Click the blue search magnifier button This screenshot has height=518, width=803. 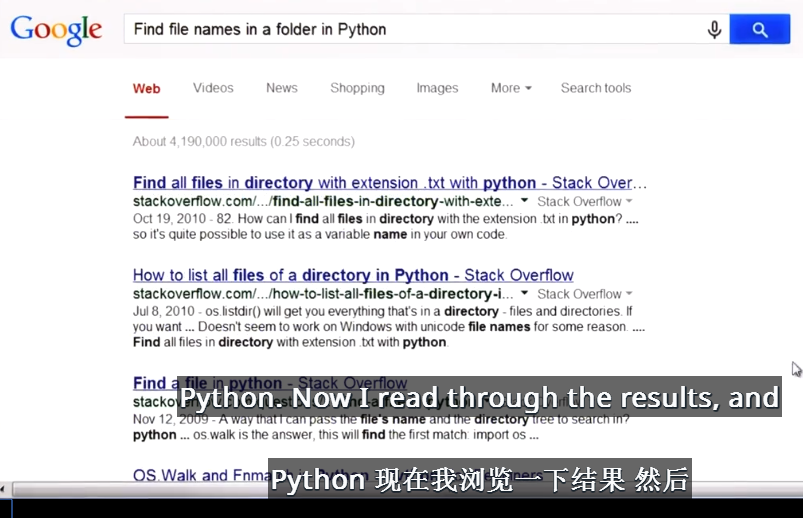coord(759,29)
